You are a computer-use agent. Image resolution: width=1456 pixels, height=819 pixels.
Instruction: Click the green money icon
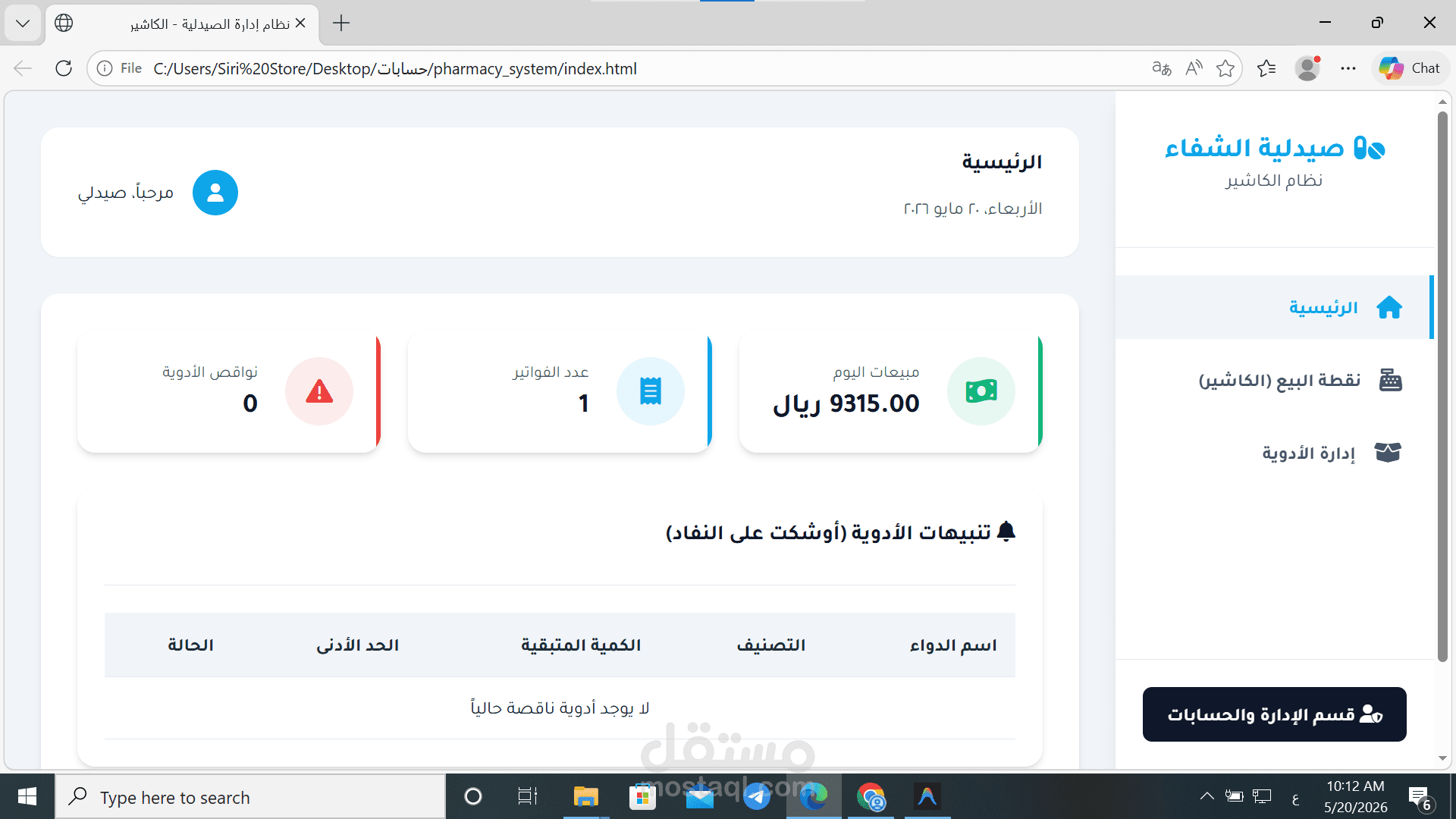pos(981,391)
